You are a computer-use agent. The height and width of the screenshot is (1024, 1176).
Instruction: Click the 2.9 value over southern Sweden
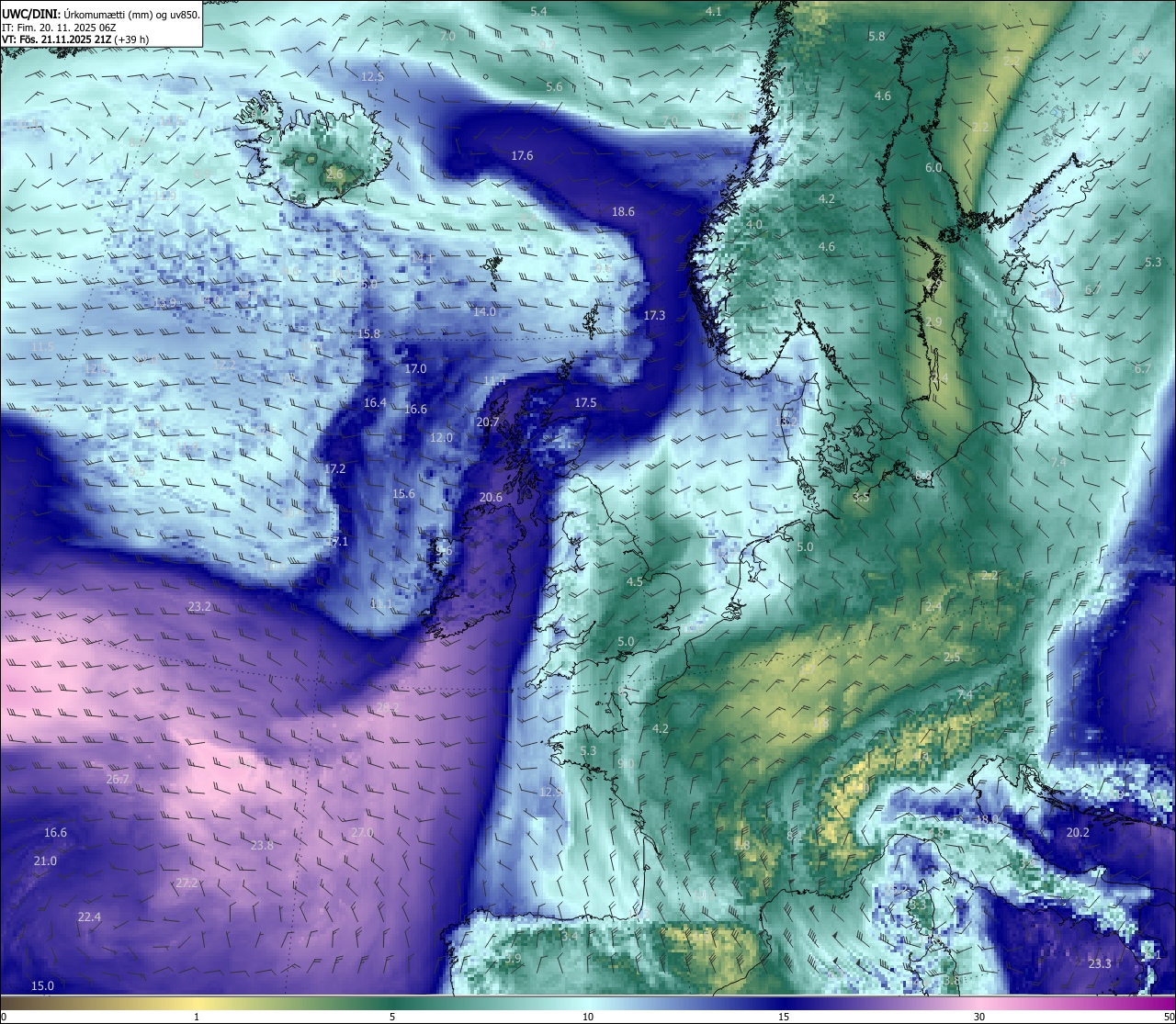tap(933, 322)
